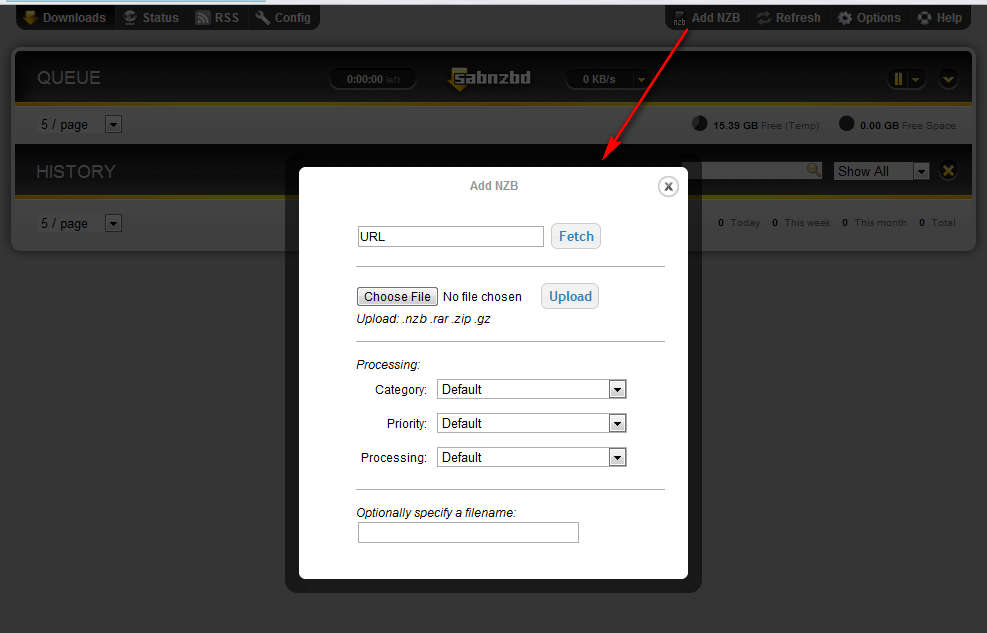Image resolution: width=987 pixels, height=633 pixels.
Task: Open the Show All history filter
Action: pos(881,171)
